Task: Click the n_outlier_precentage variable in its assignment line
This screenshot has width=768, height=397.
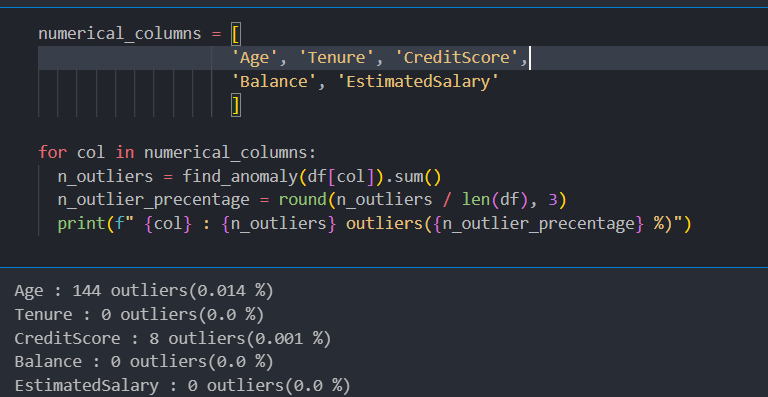Action: 153,200
